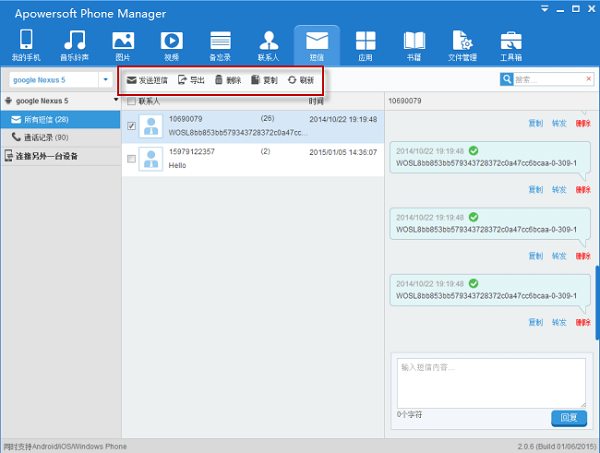Screen dimensions: 600x453
Task: Expand the google Nexus 5 device dropdown
Action: point(104,79)
